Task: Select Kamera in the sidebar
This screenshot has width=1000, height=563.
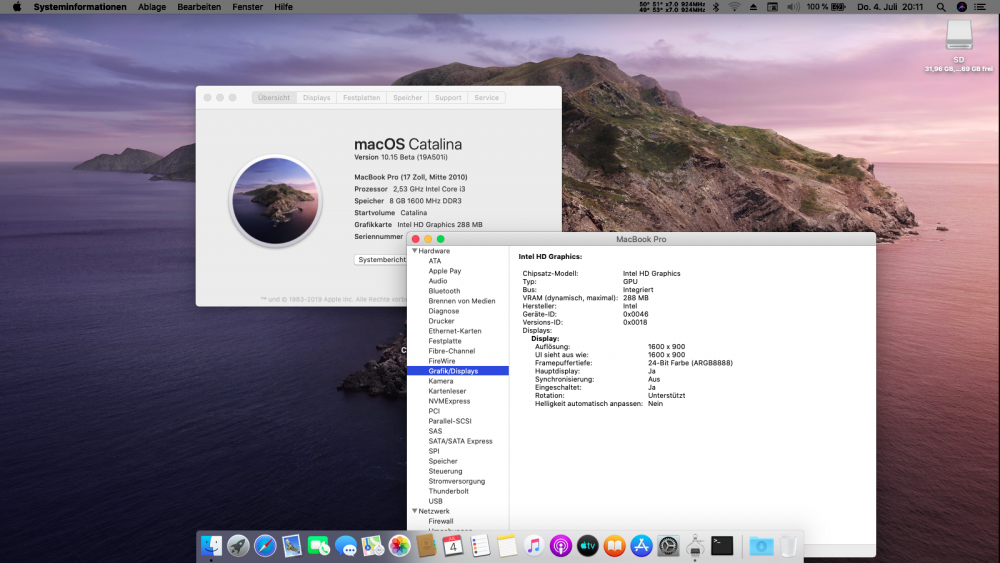Action: coord(441,381)
